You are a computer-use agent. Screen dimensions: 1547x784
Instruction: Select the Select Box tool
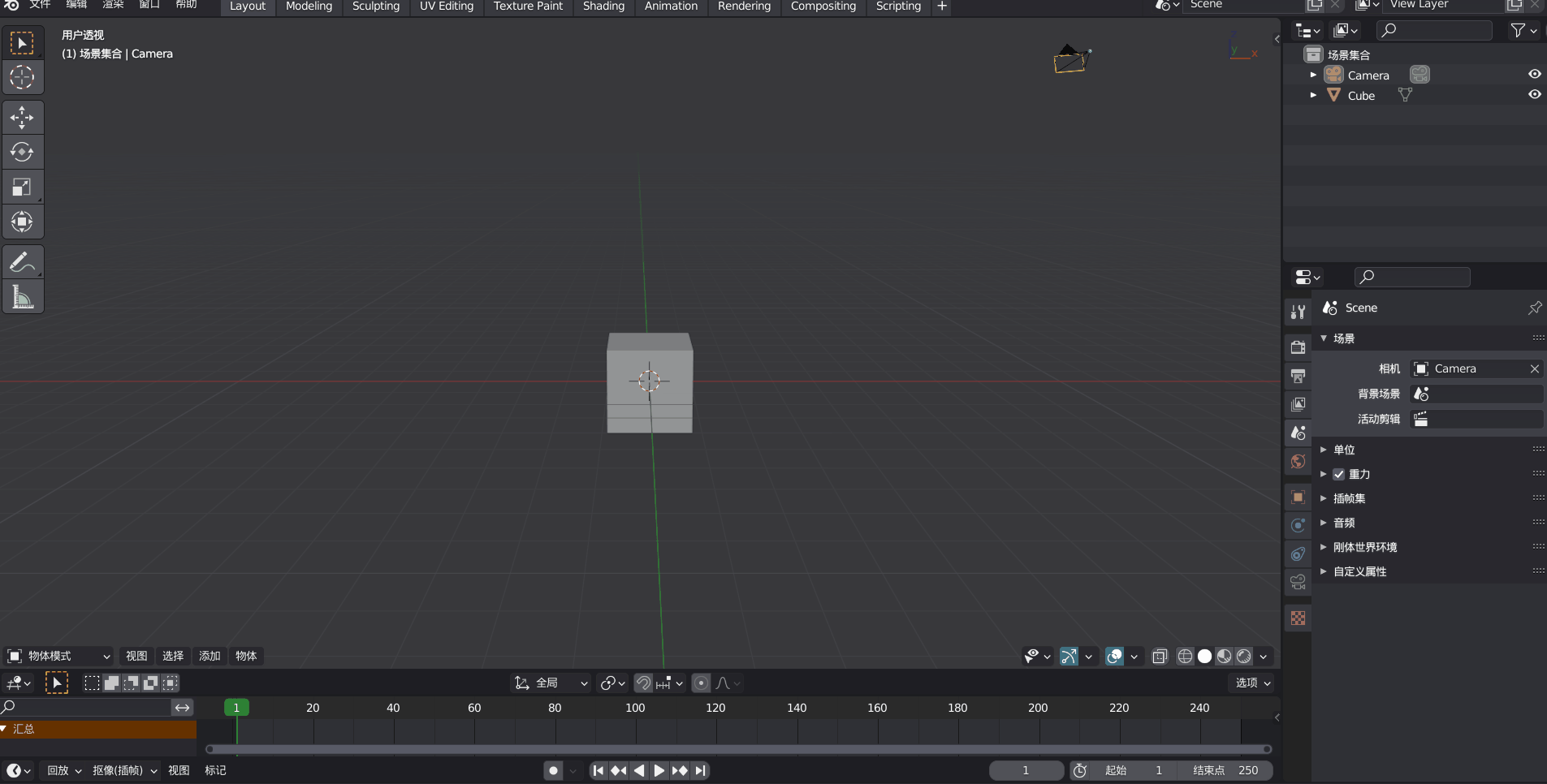coord(22,43)
